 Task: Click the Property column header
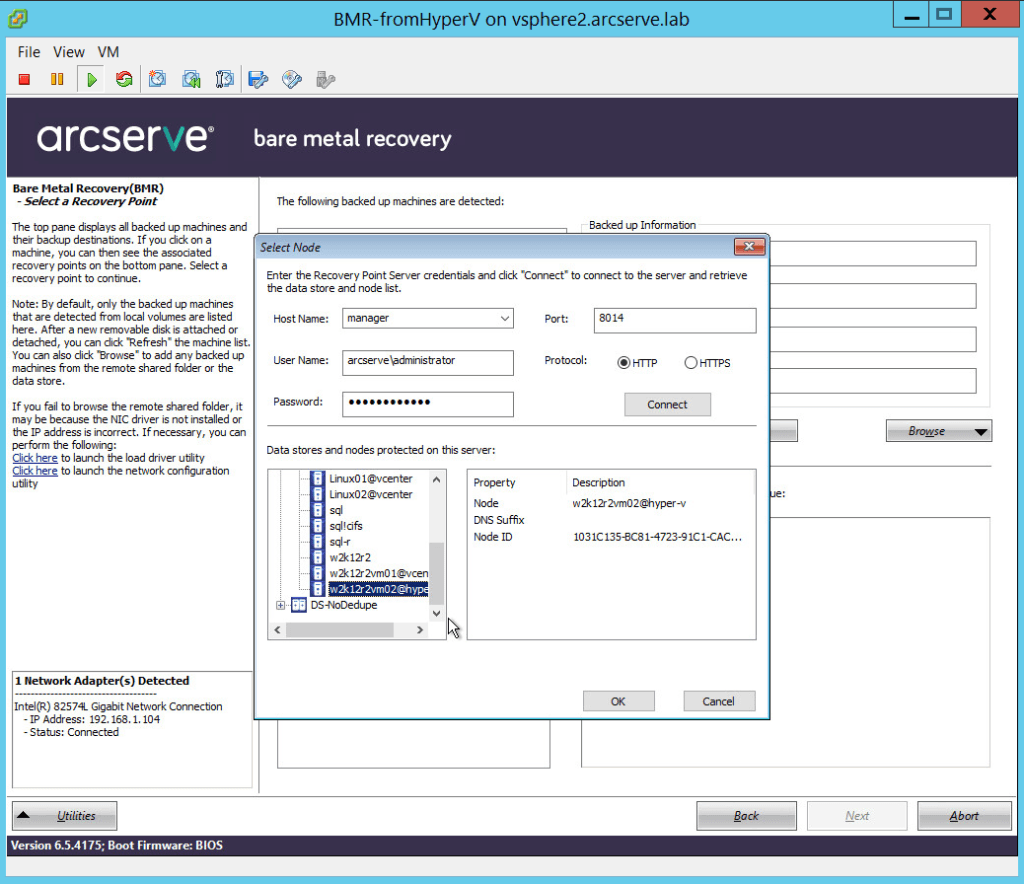[494, 482]
